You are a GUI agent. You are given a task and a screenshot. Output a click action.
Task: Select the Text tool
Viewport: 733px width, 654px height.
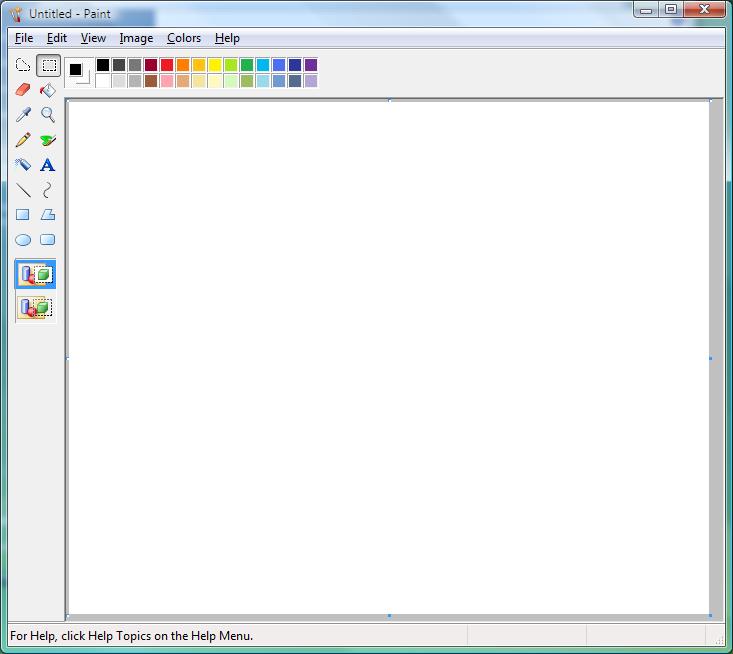tap(47, 165)
